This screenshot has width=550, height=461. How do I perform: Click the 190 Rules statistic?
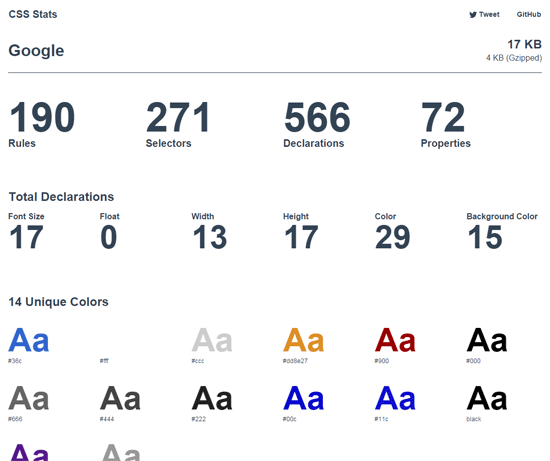[42, 124]
